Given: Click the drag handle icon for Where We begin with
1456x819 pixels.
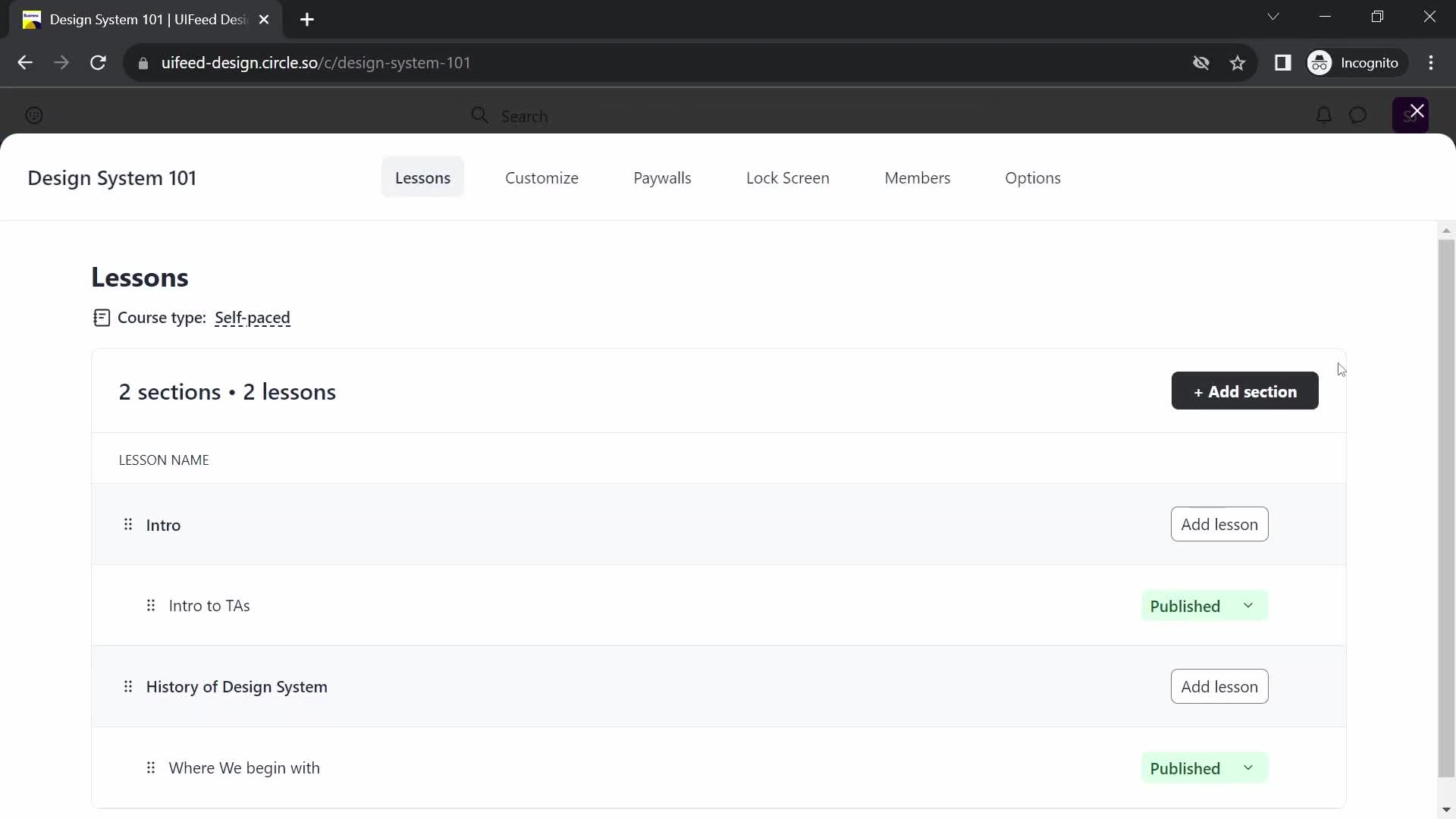Looking at the screenshot, I should (151, 768).
